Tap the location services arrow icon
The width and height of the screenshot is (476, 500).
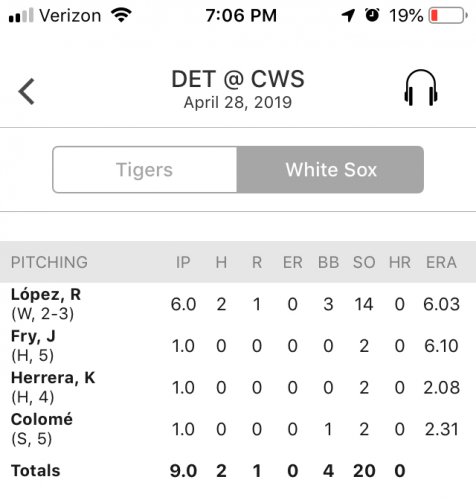point(348,15)
